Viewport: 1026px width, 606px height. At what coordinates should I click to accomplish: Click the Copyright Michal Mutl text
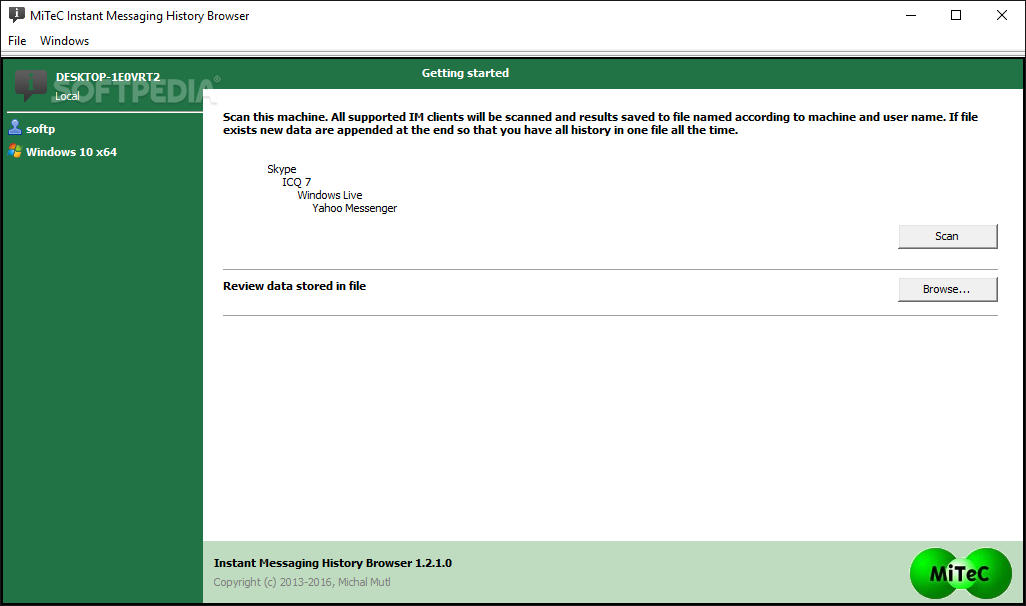coord(302,582)
